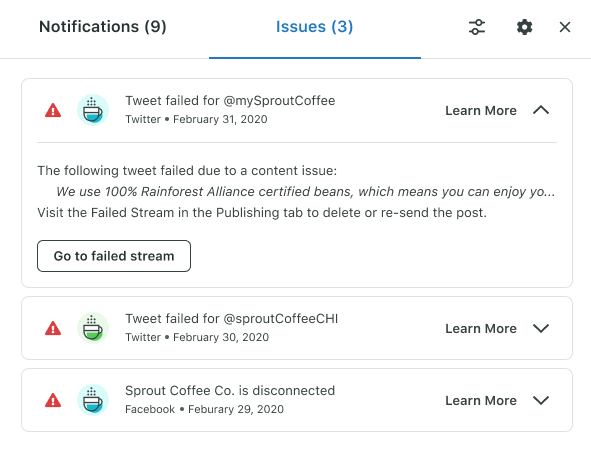This screenshot has height=454, width=591.
Task: Click the 'Twitter • February 31, 2020' line
Action: pos(196,119)
